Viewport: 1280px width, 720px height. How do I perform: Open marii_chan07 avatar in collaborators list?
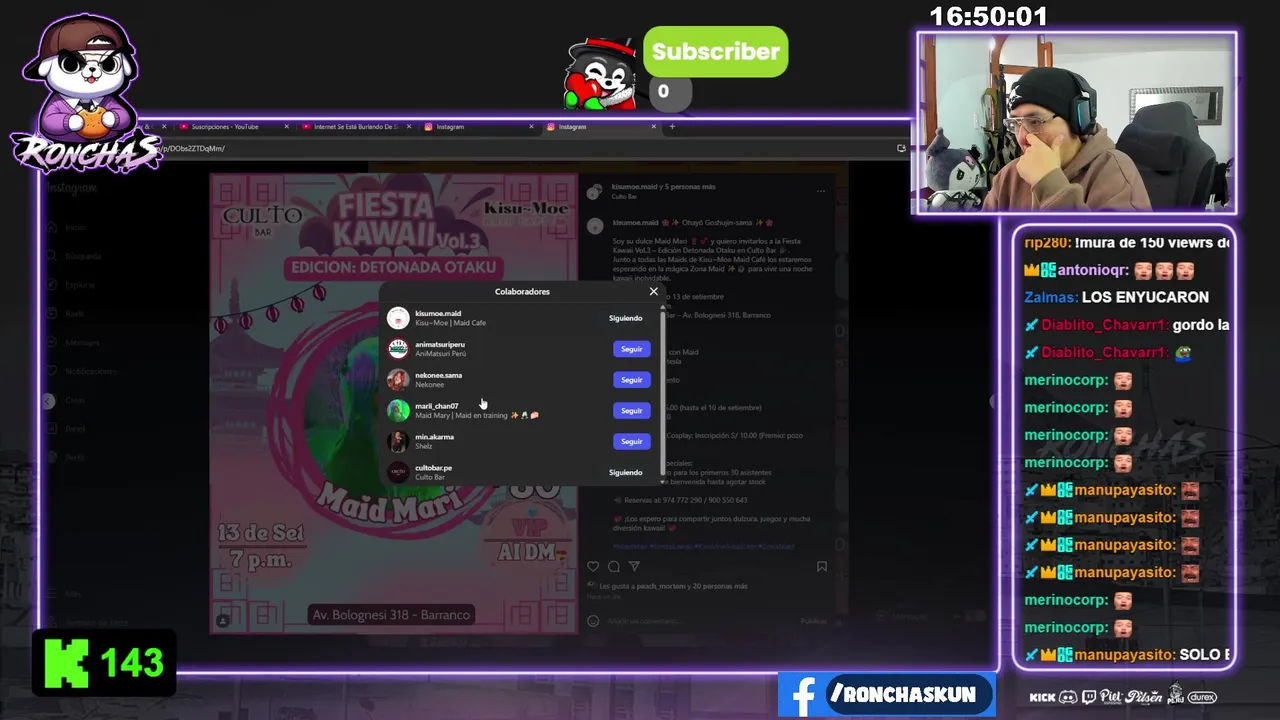pos(398,411)
